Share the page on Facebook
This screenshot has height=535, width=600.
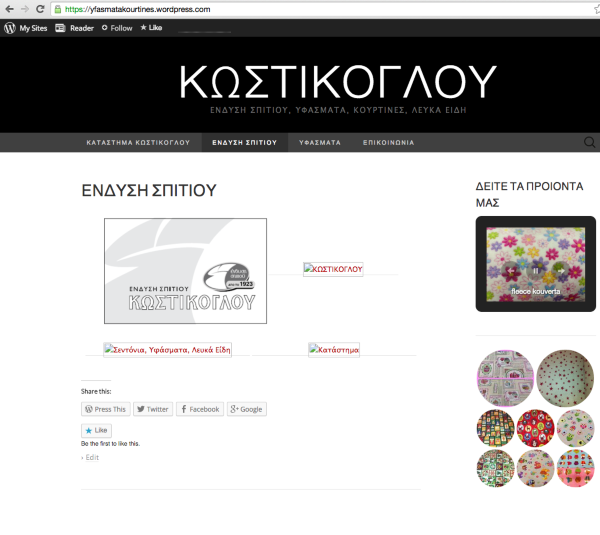pos(200,409)
